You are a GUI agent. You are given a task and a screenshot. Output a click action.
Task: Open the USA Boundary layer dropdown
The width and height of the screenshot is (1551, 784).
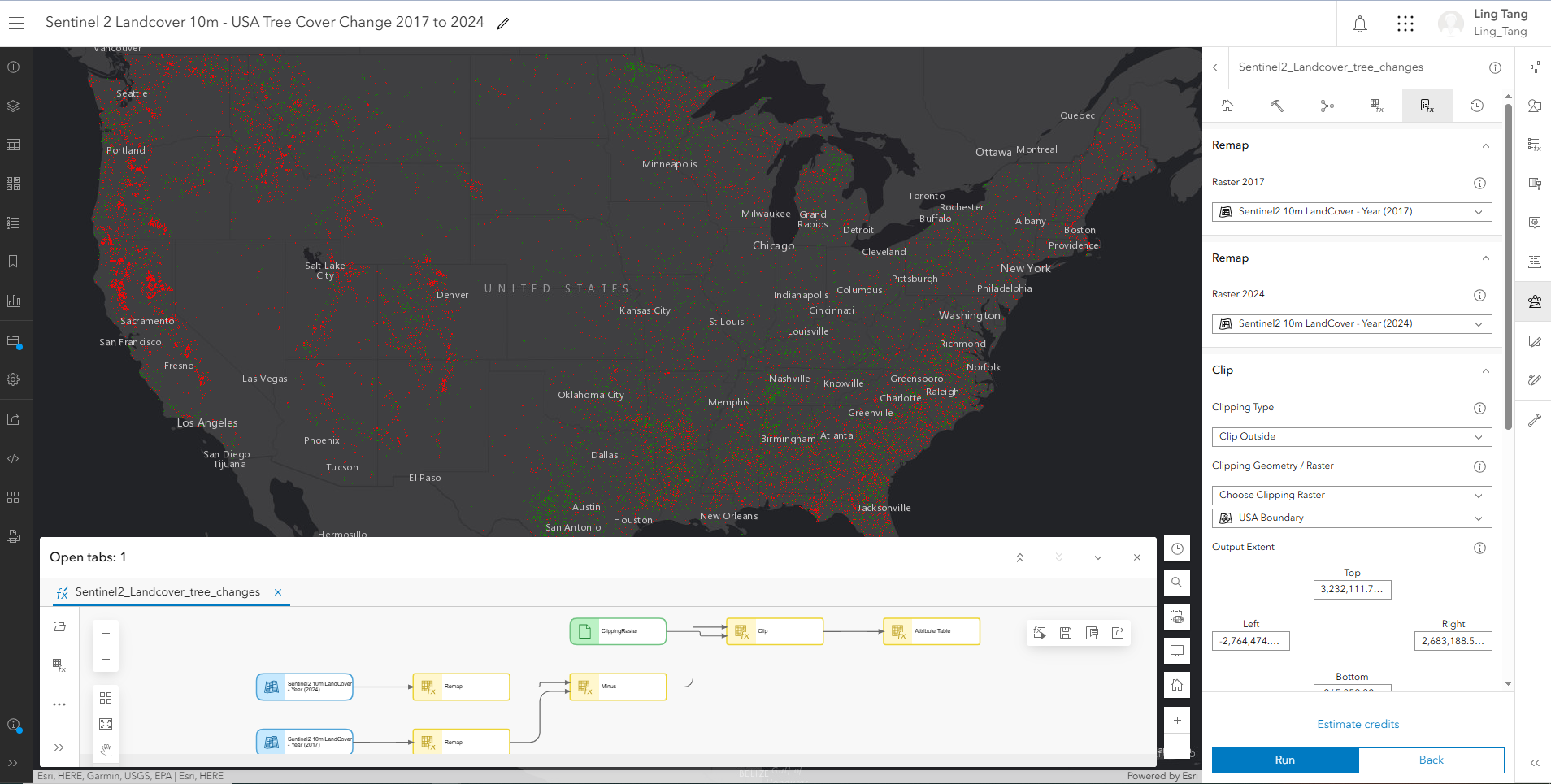[1352, 518]
